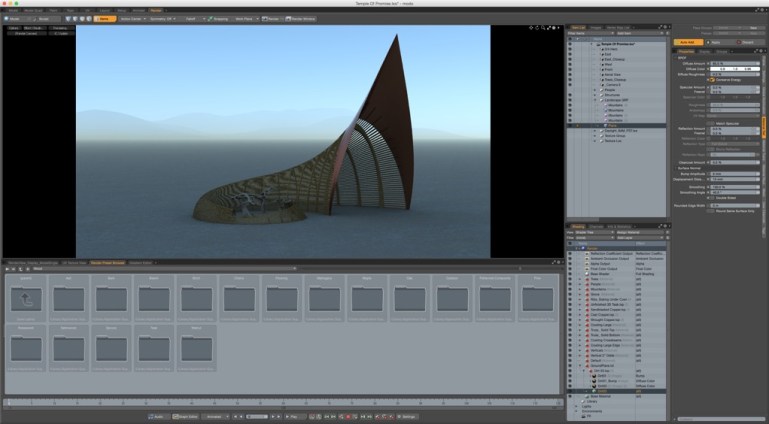This screenshot has height=424, width=769.
Task: Open the Work Plane dropdown
Action: coord(246,19)
